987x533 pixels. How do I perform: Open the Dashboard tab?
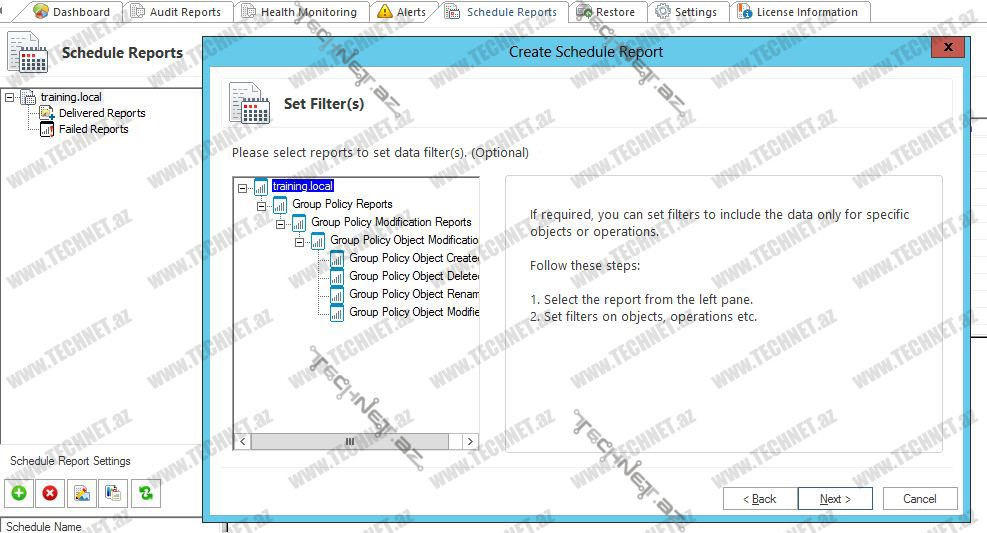click(x=72, y=12)
